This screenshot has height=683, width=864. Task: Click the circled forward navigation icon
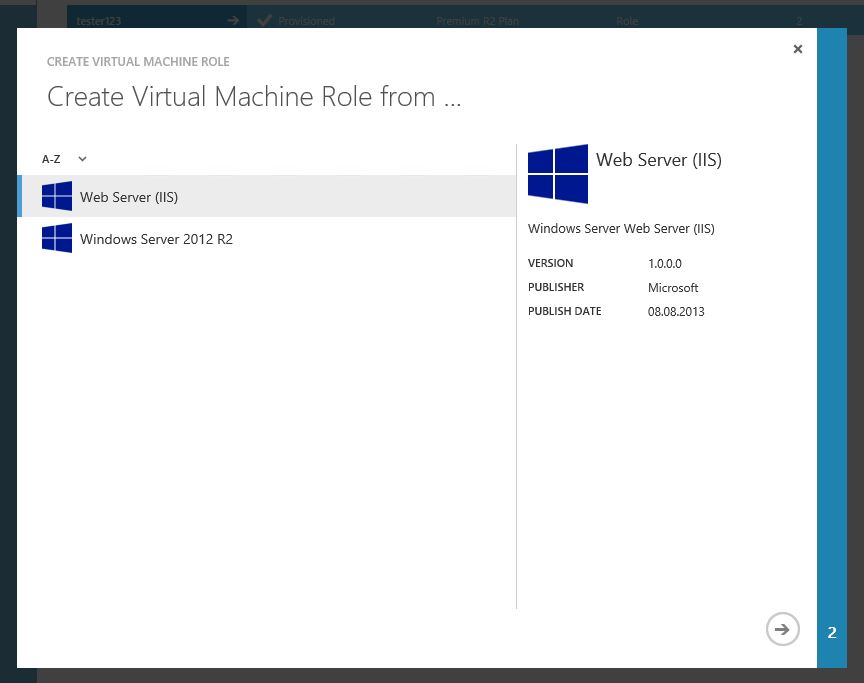(782, 629)
